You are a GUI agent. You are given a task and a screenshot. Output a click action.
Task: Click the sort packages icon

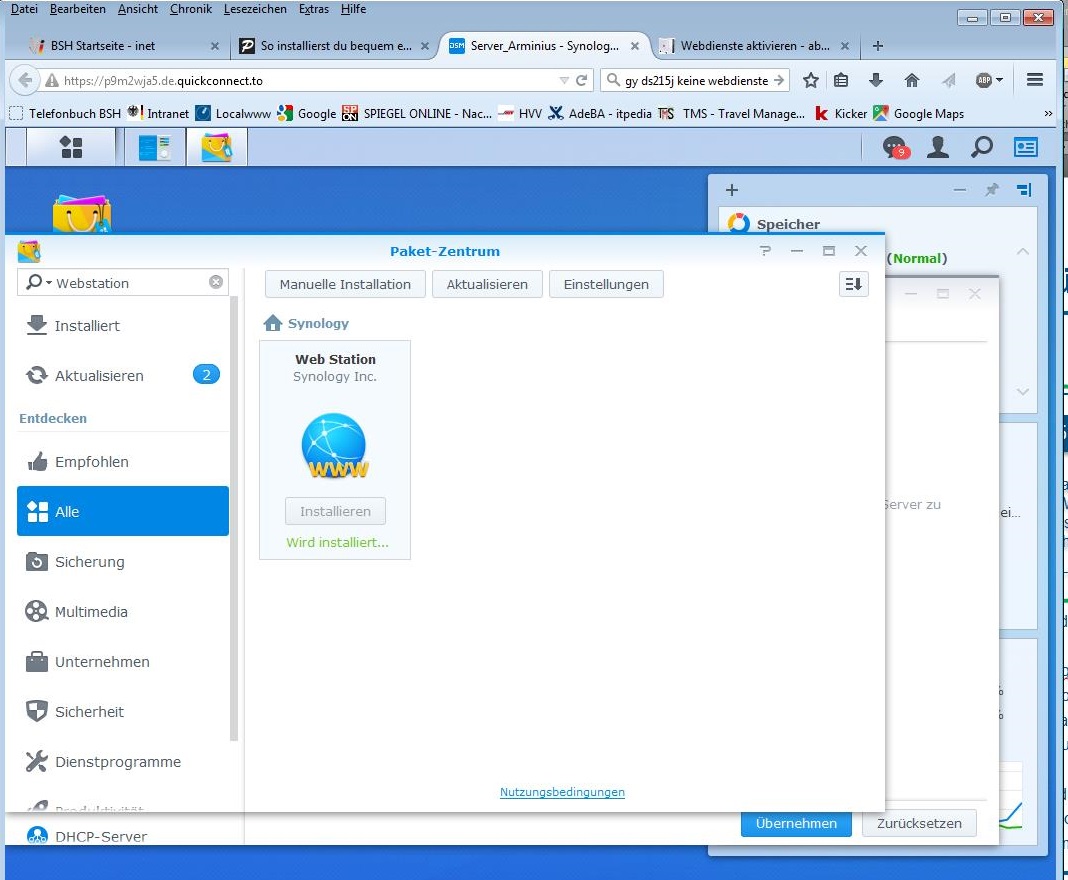click(x=853, y=284)
